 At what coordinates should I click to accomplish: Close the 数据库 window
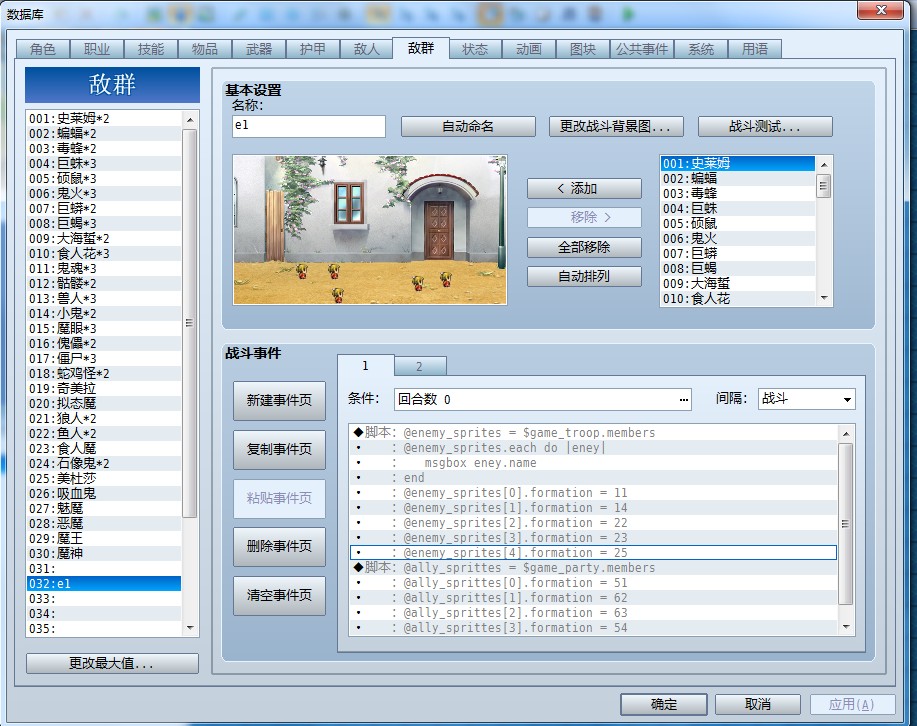point(881,10)
